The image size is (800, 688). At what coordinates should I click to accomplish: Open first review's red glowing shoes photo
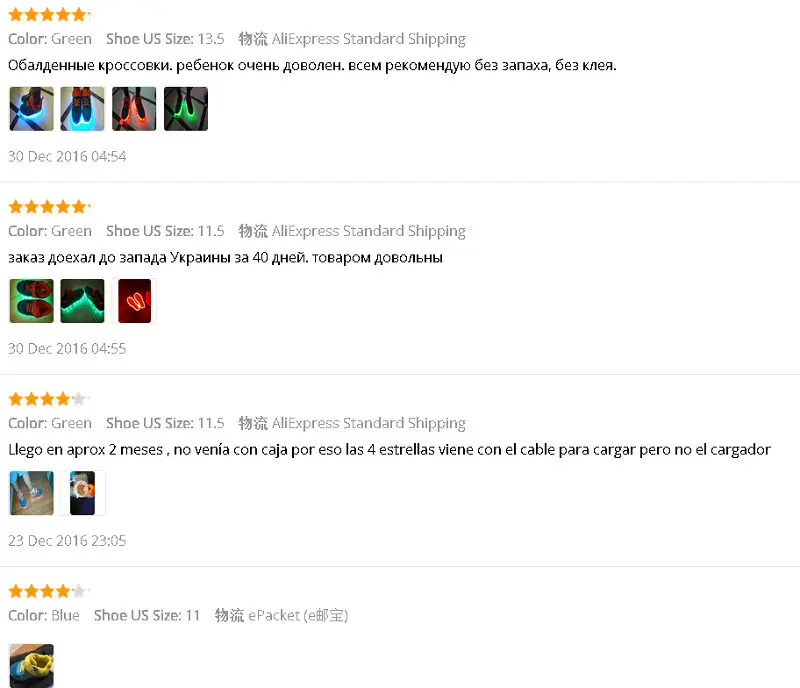(134, 109)
